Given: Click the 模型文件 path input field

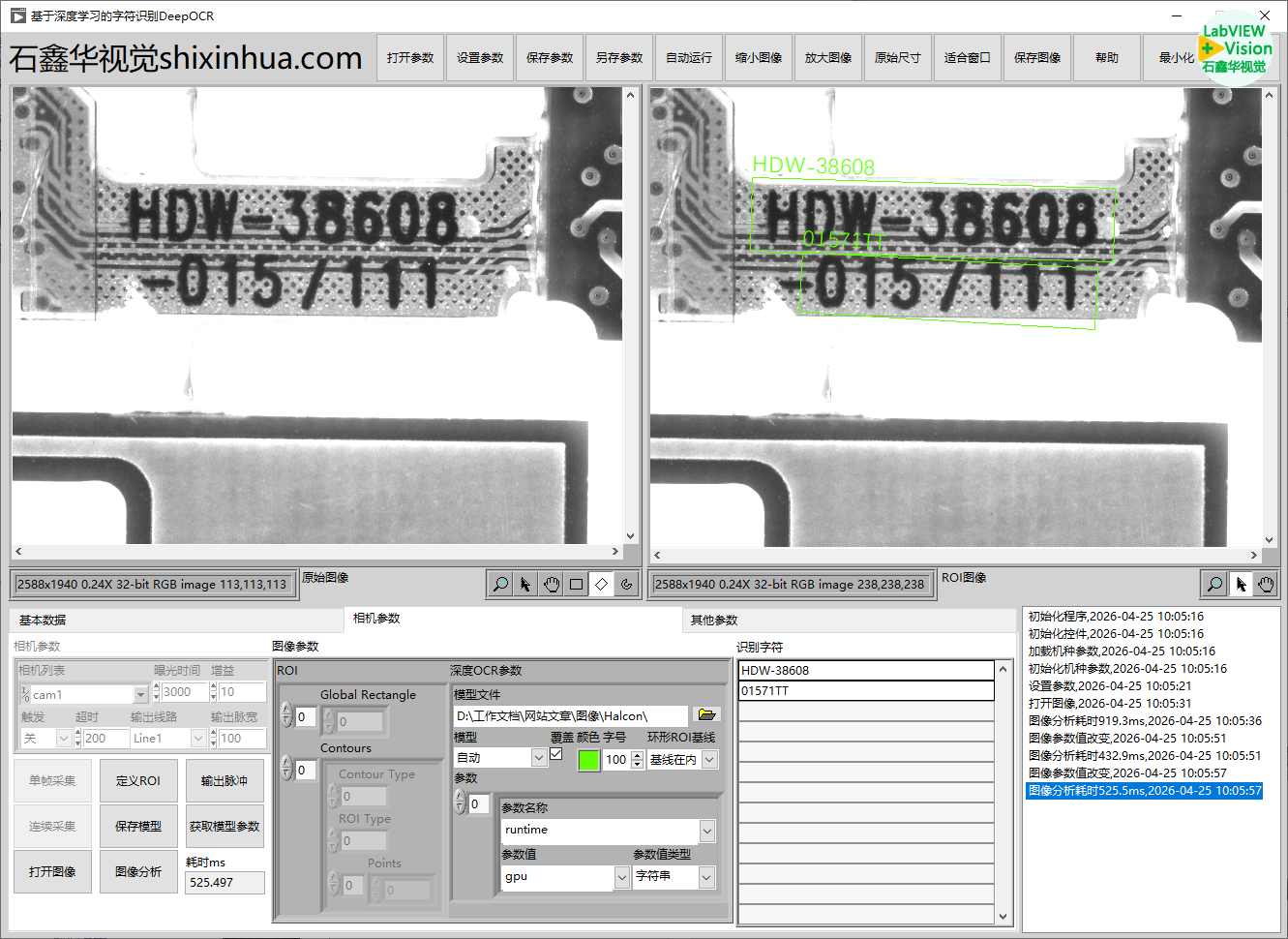Looking at the screenshot, I should point(570,716).
